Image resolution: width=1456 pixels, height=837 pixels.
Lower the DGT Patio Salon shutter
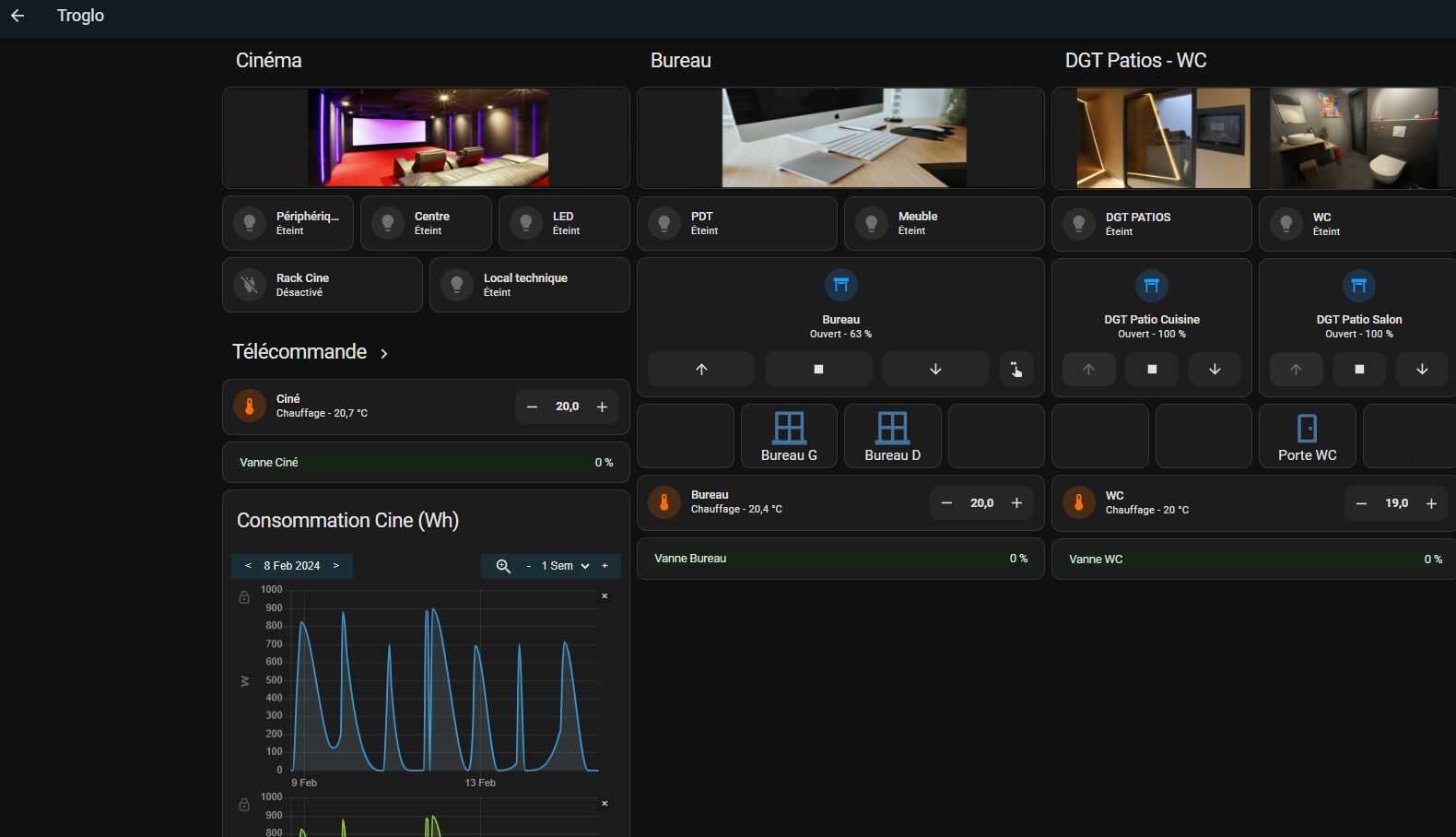[1422, 369]
